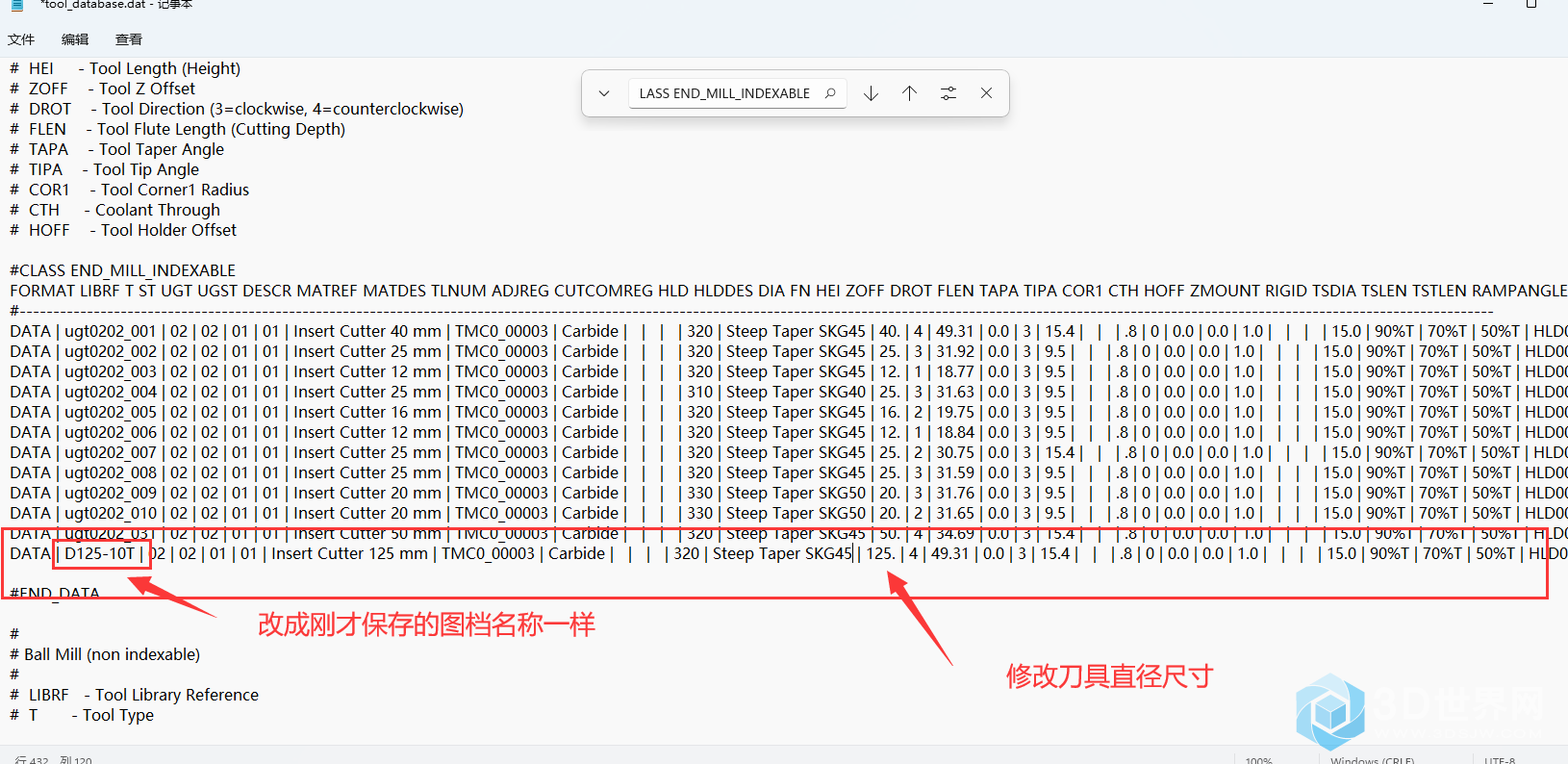Click the 125. diameter value
The width and height of the screenshot is (1568, 764).
[x=880, y=553]
